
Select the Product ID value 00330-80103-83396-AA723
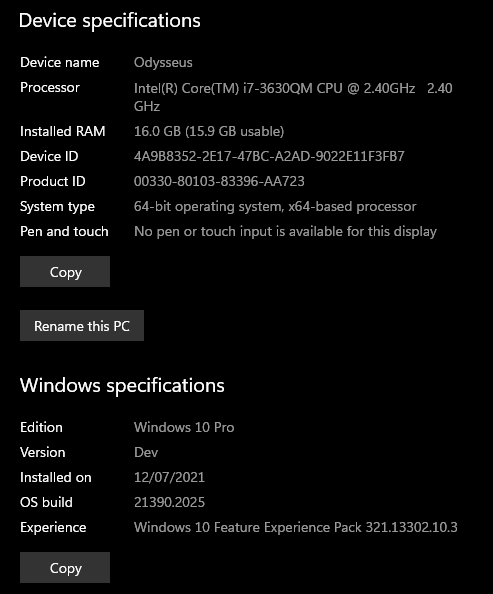219,181
